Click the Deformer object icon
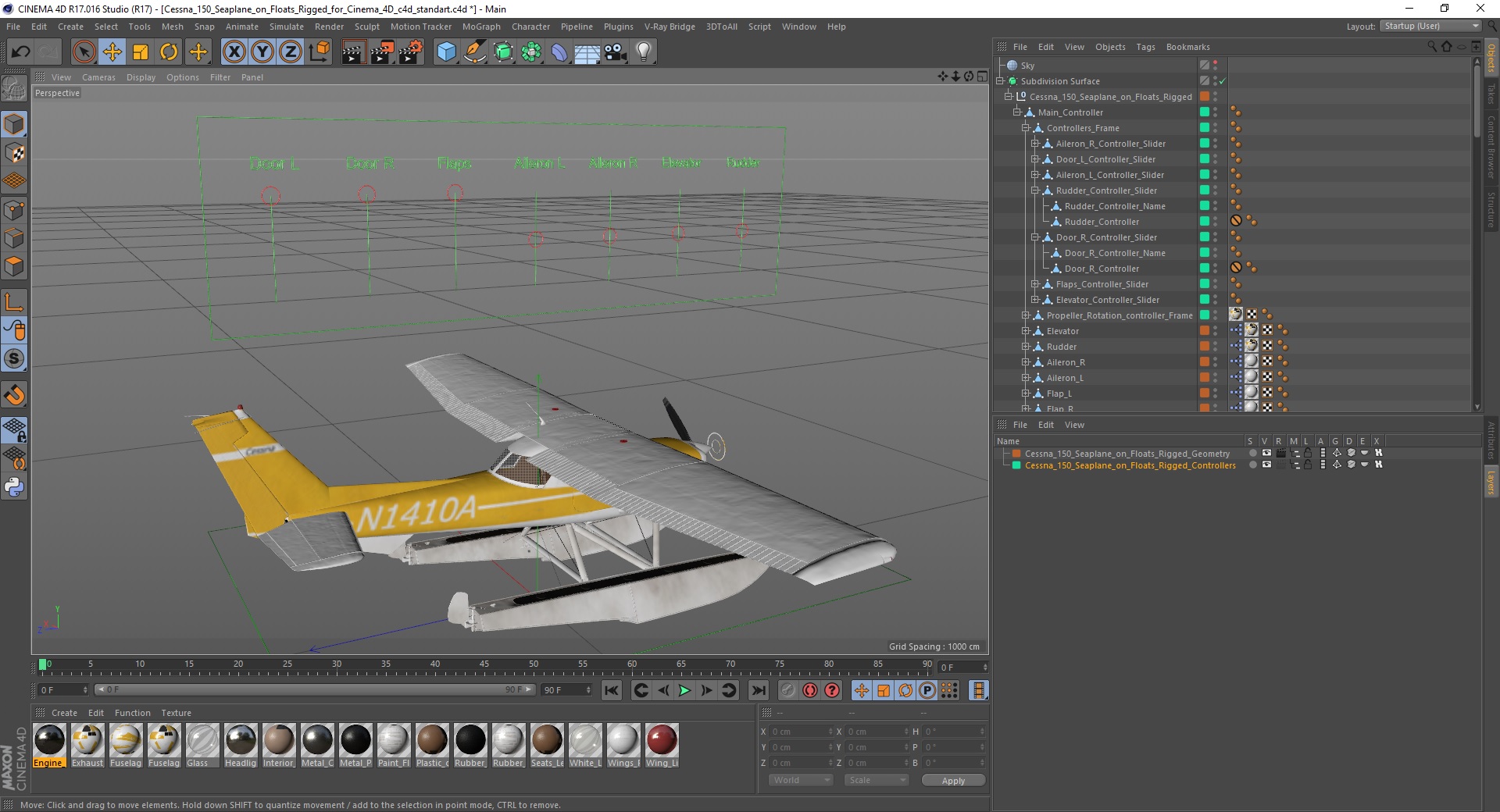The height and width of the screenshot is (812, 1500). 559,52
